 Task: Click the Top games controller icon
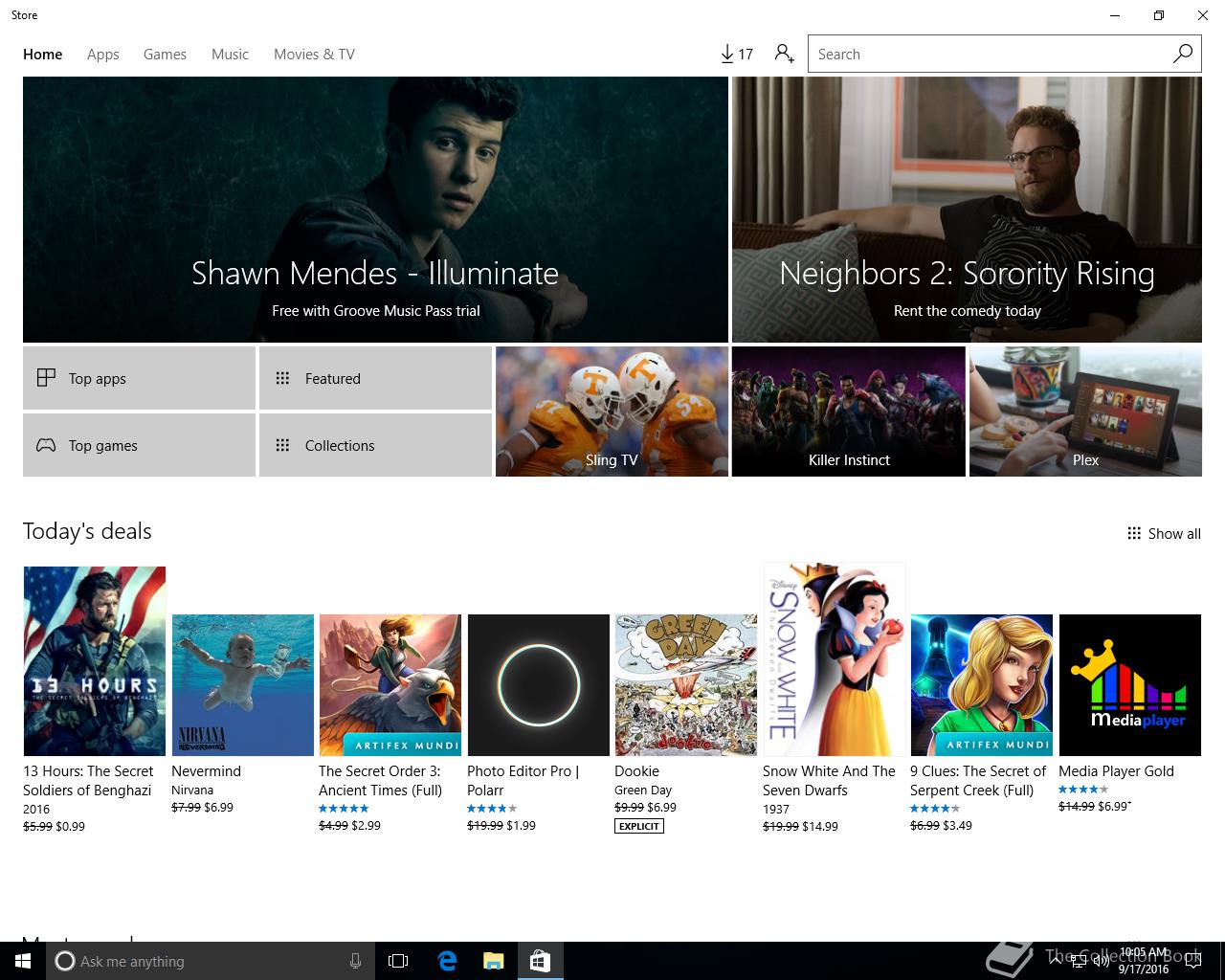(x=46, y=445)
